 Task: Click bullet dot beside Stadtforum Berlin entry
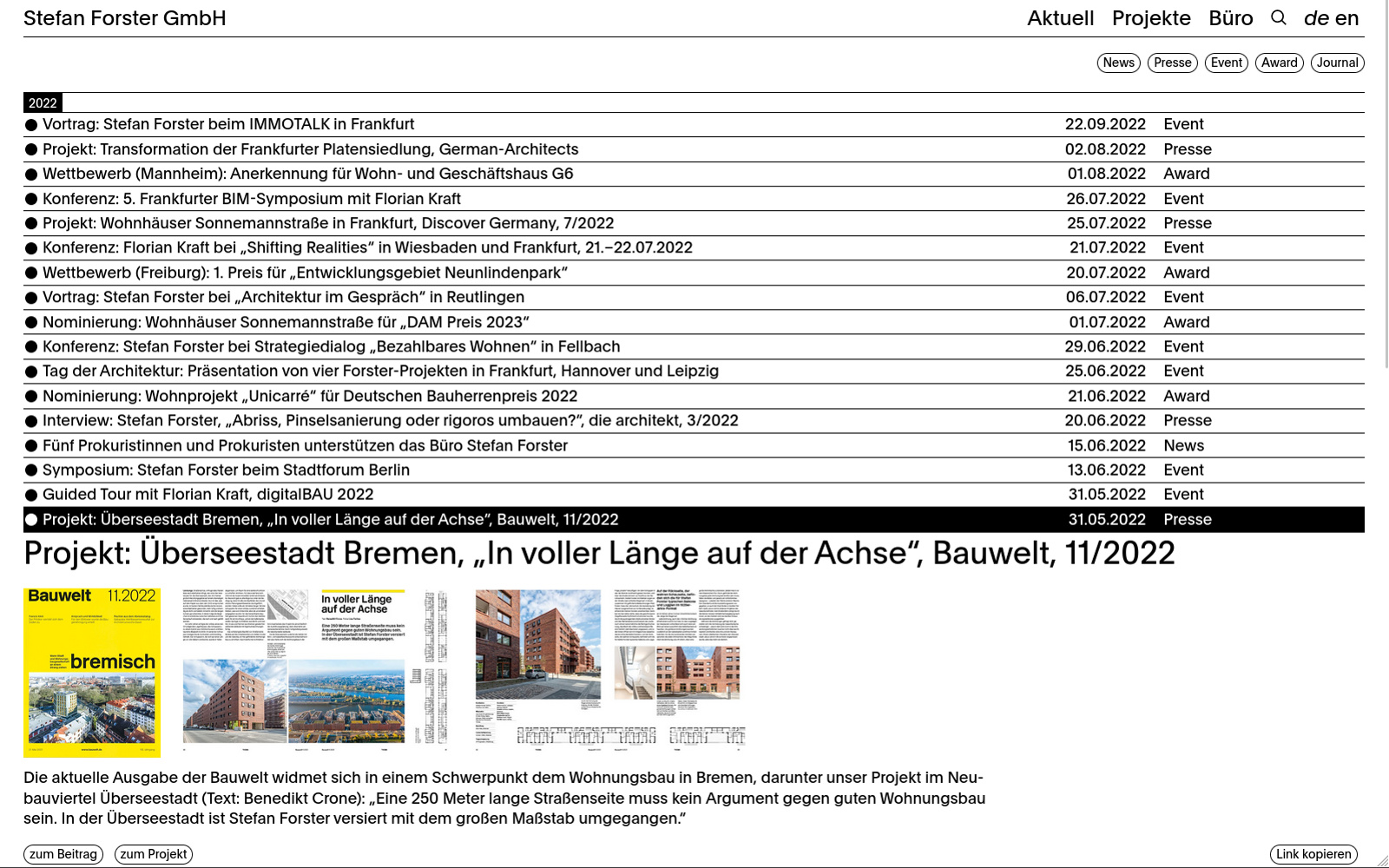pos(31,470)
